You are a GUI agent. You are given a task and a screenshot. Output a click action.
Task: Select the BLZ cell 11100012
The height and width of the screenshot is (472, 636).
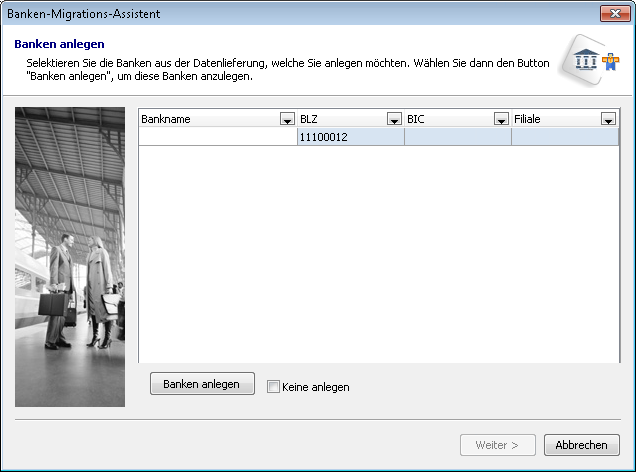click(x=350, y=137)
